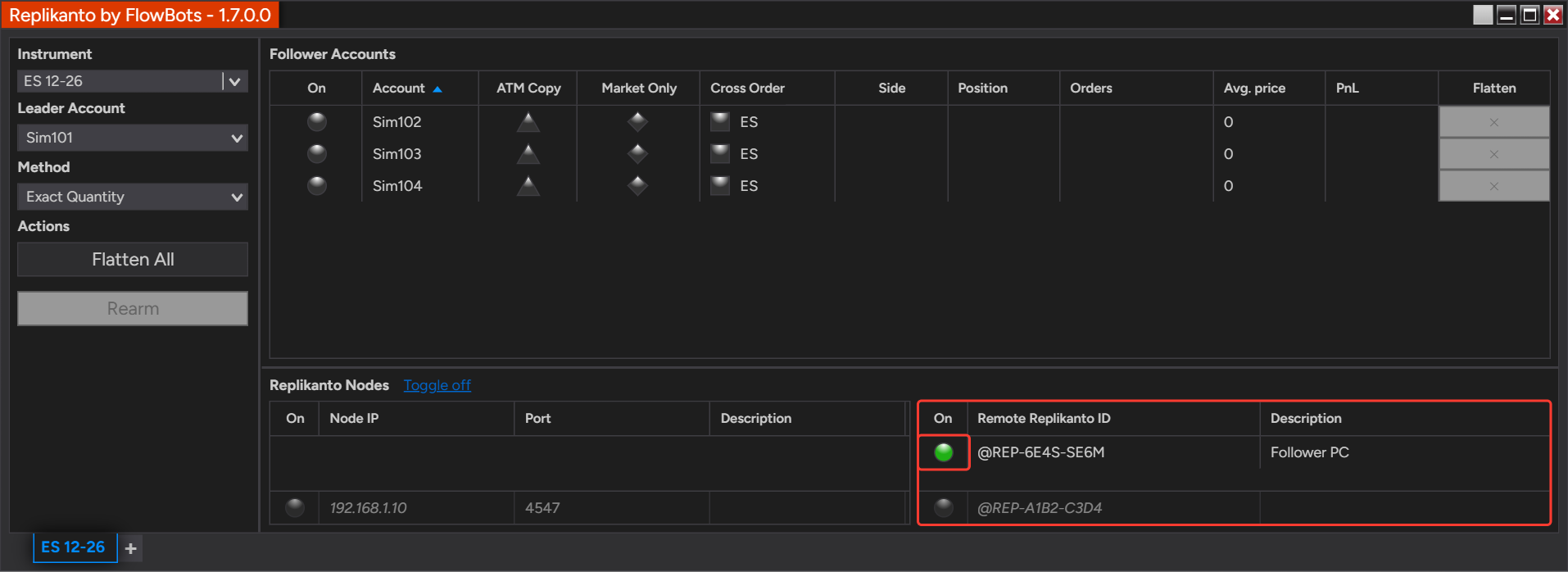Viewport: 1568px width, 572px height.
Task: Click the Remote Replikanto ID column header
Action: 1113,419
